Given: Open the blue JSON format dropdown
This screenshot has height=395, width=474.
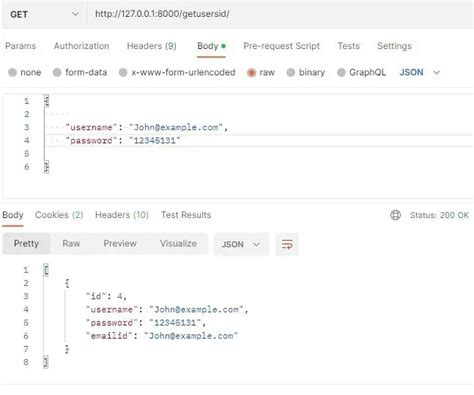Looking at the screenshot, I should point(420,72).
